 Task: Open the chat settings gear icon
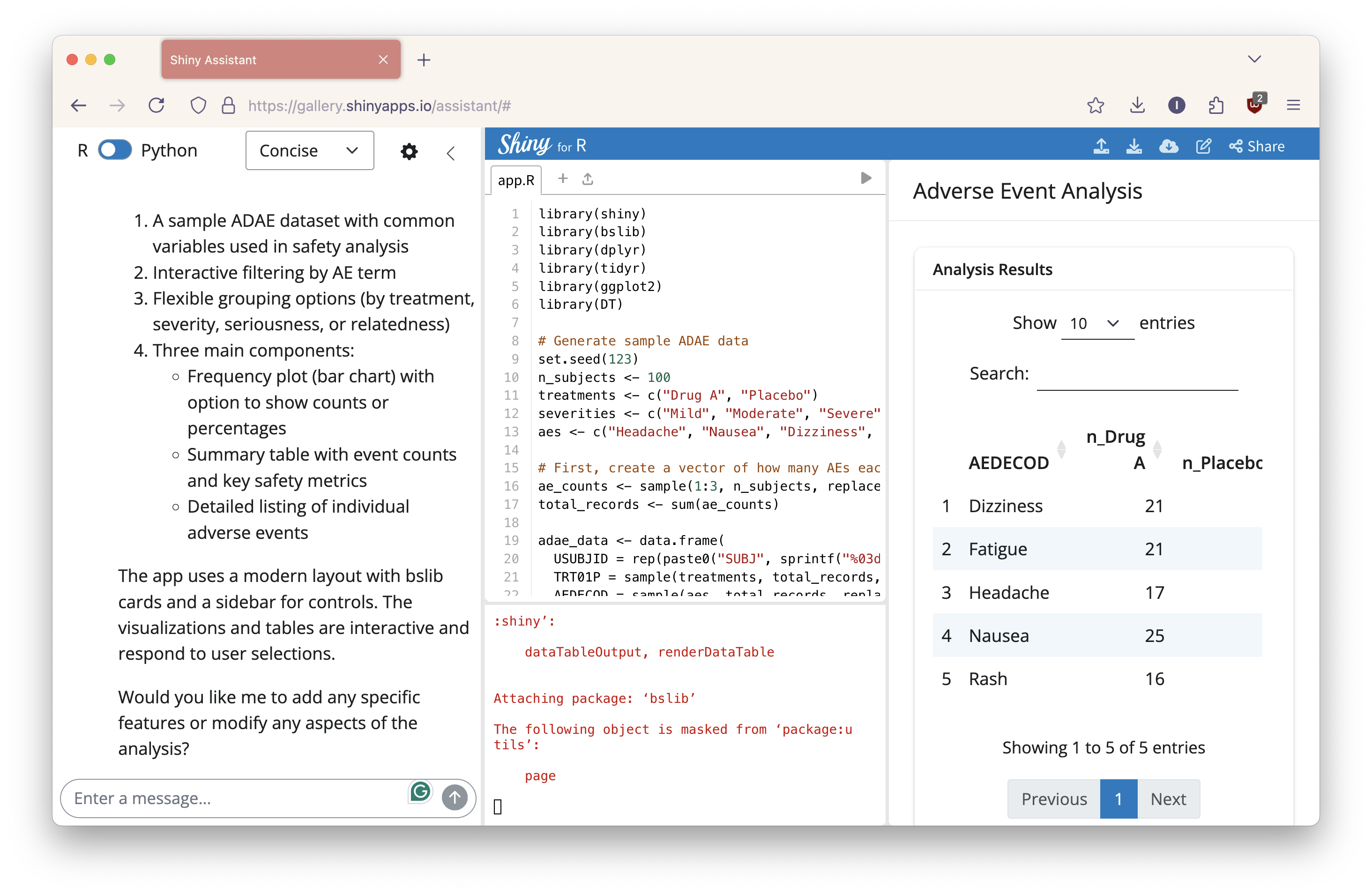click(x=409, y=151)
